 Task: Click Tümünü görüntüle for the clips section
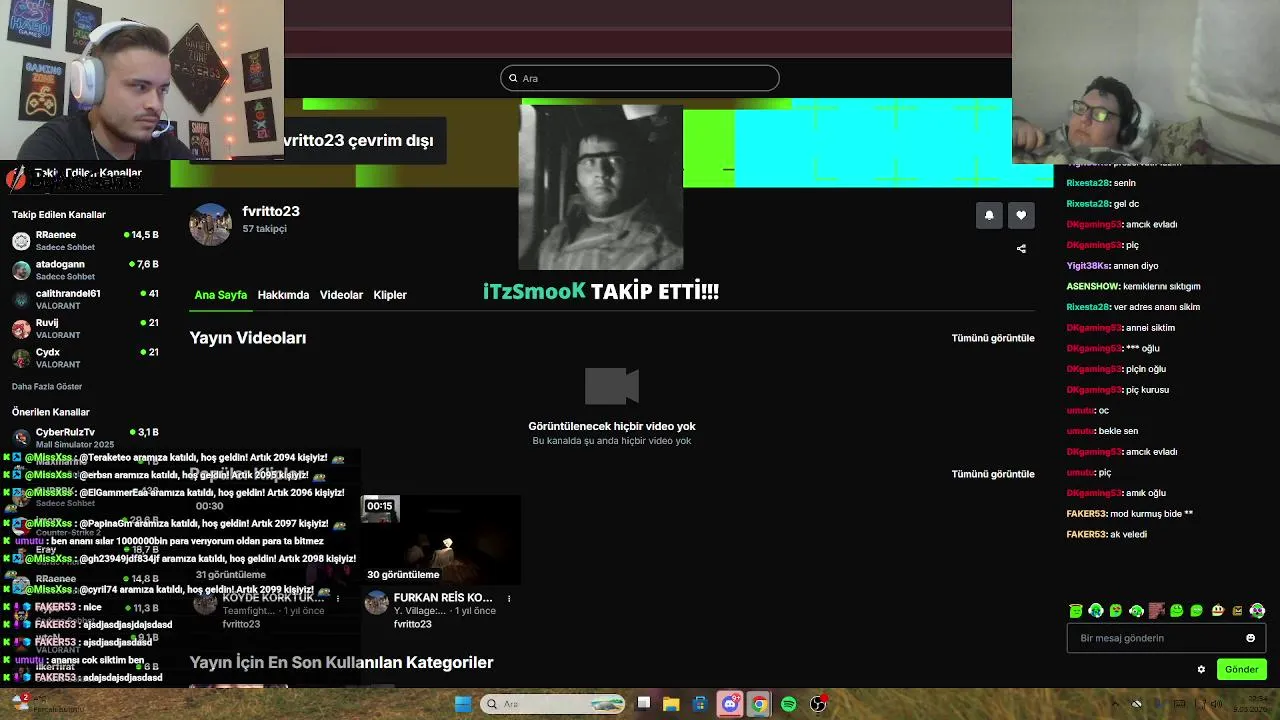pyautogui.click(x=993, y=474)
